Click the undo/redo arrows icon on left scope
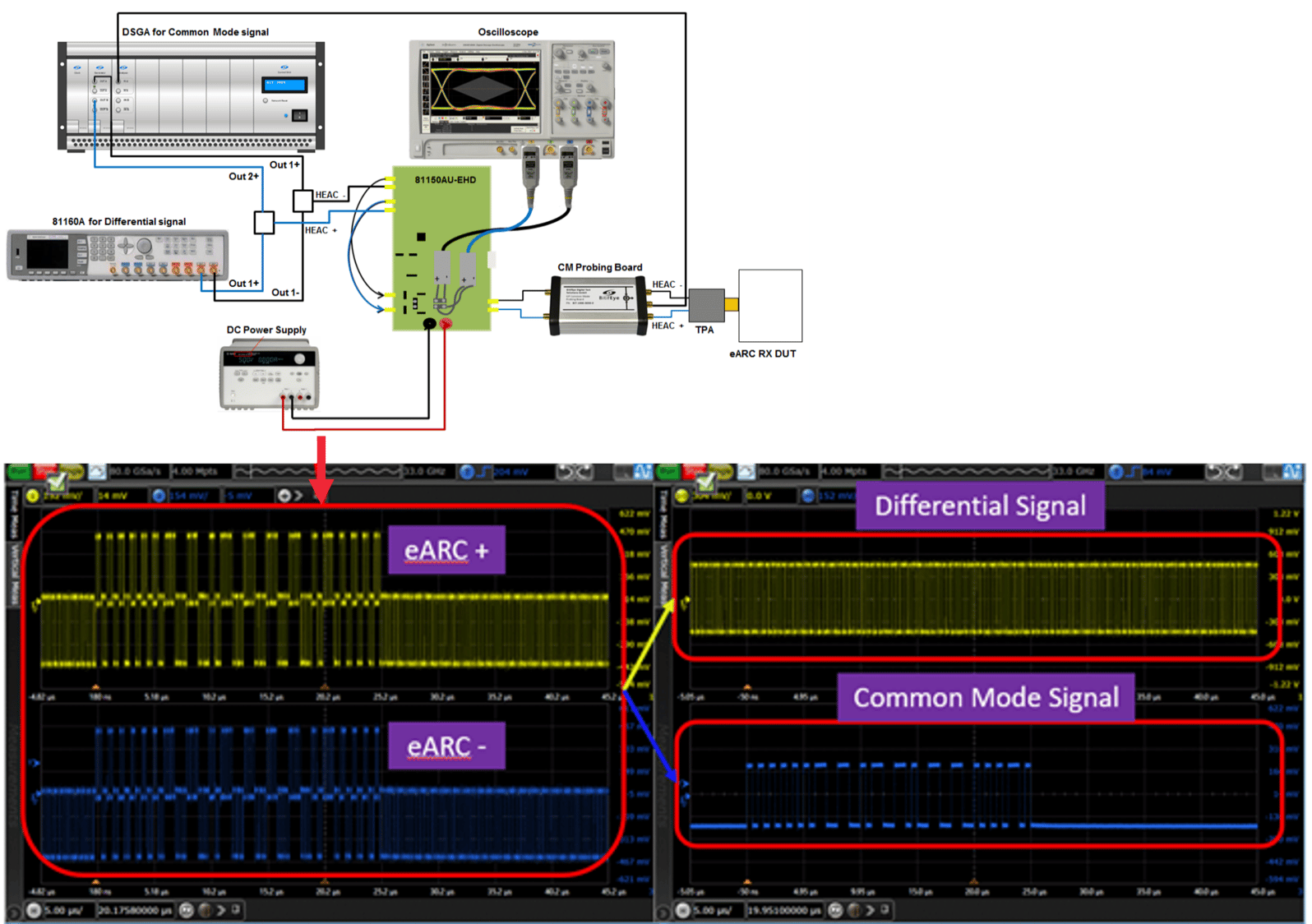Screen dimensions: 1312x924 click(x=575, y=472)
